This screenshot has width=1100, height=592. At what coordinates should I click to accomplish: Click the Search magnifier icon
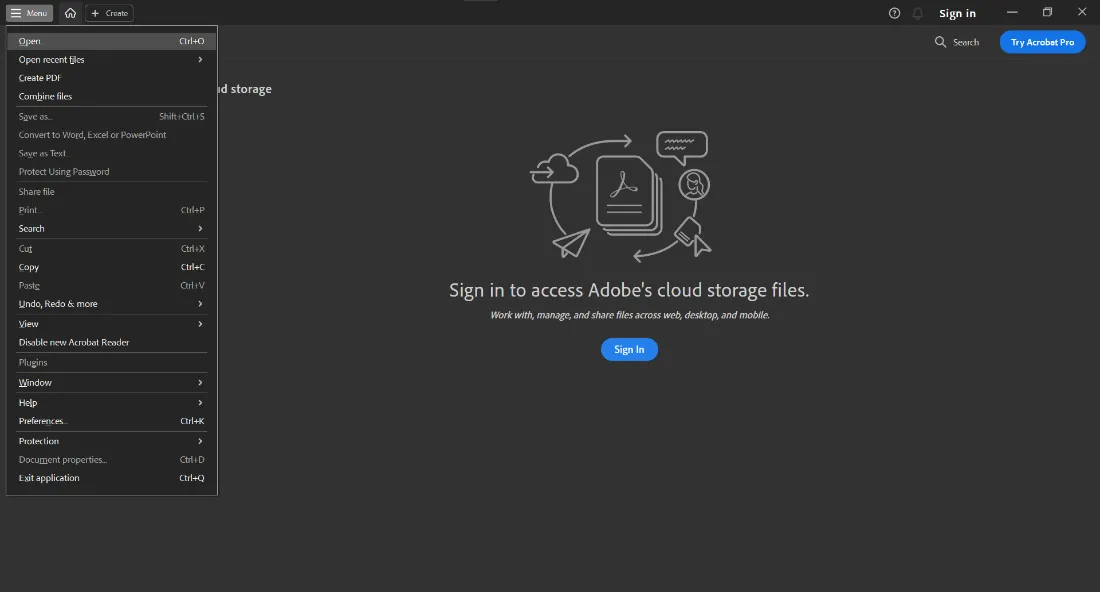[940, 42]
